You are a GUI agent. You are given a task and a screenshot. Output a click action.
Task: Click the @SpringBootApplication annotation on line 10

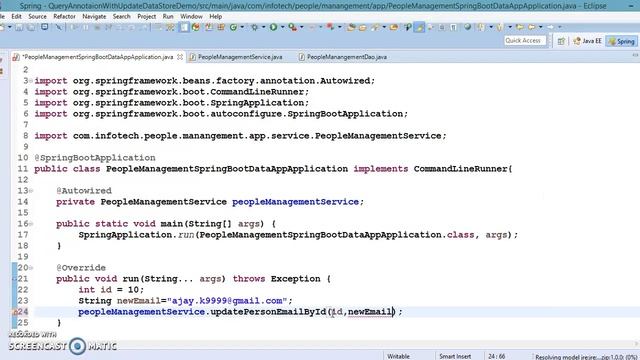95,158
